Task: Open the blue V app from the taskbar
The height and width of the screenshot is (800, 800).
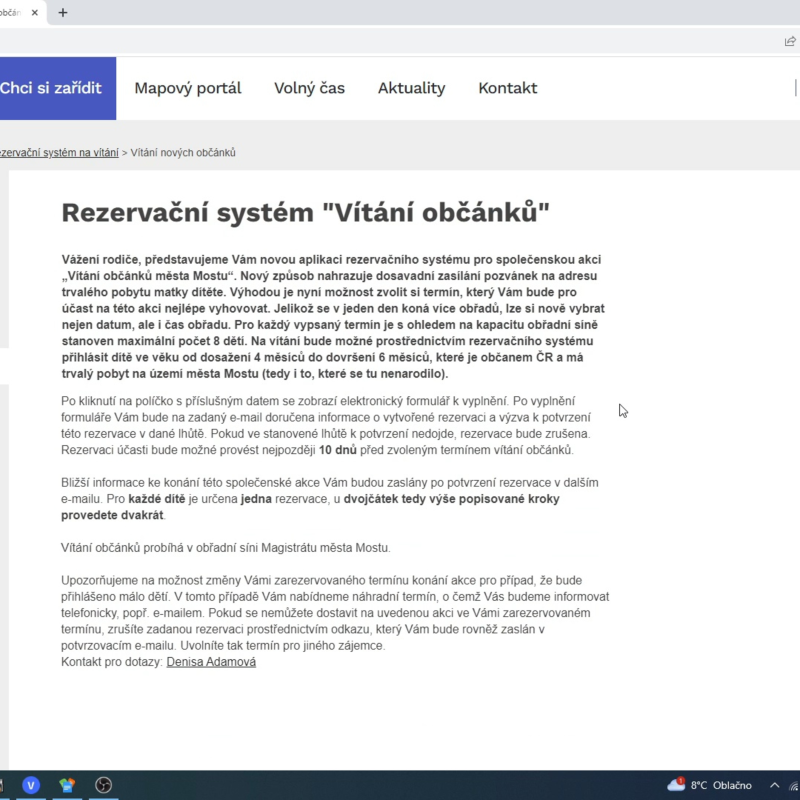Action: [x=31, y=787]
